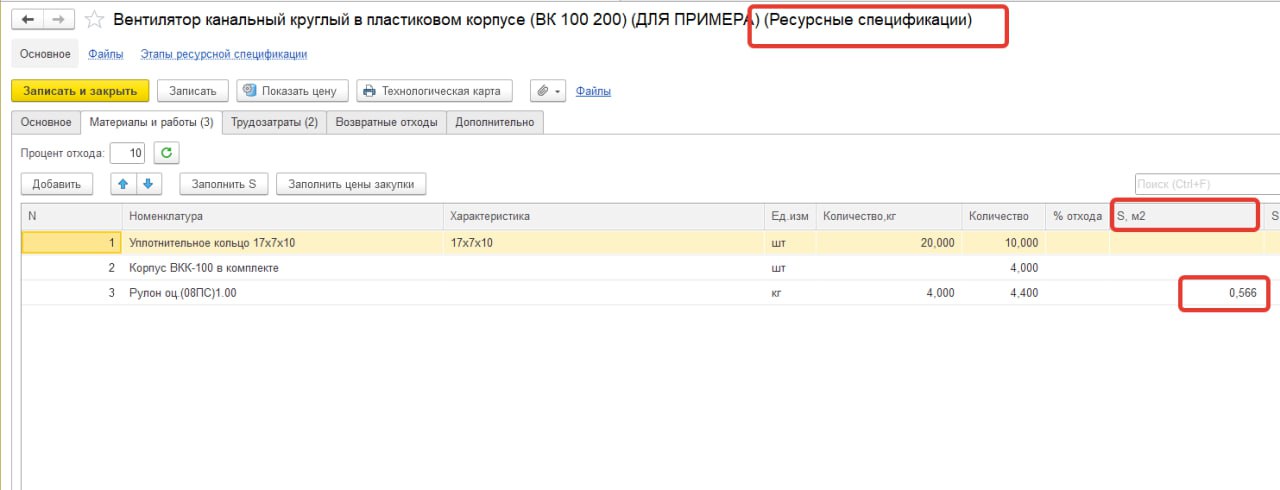Viewport: 1280px width, 490px height.
Task: Add to favorites with the star icon
Action: point(94,20)
